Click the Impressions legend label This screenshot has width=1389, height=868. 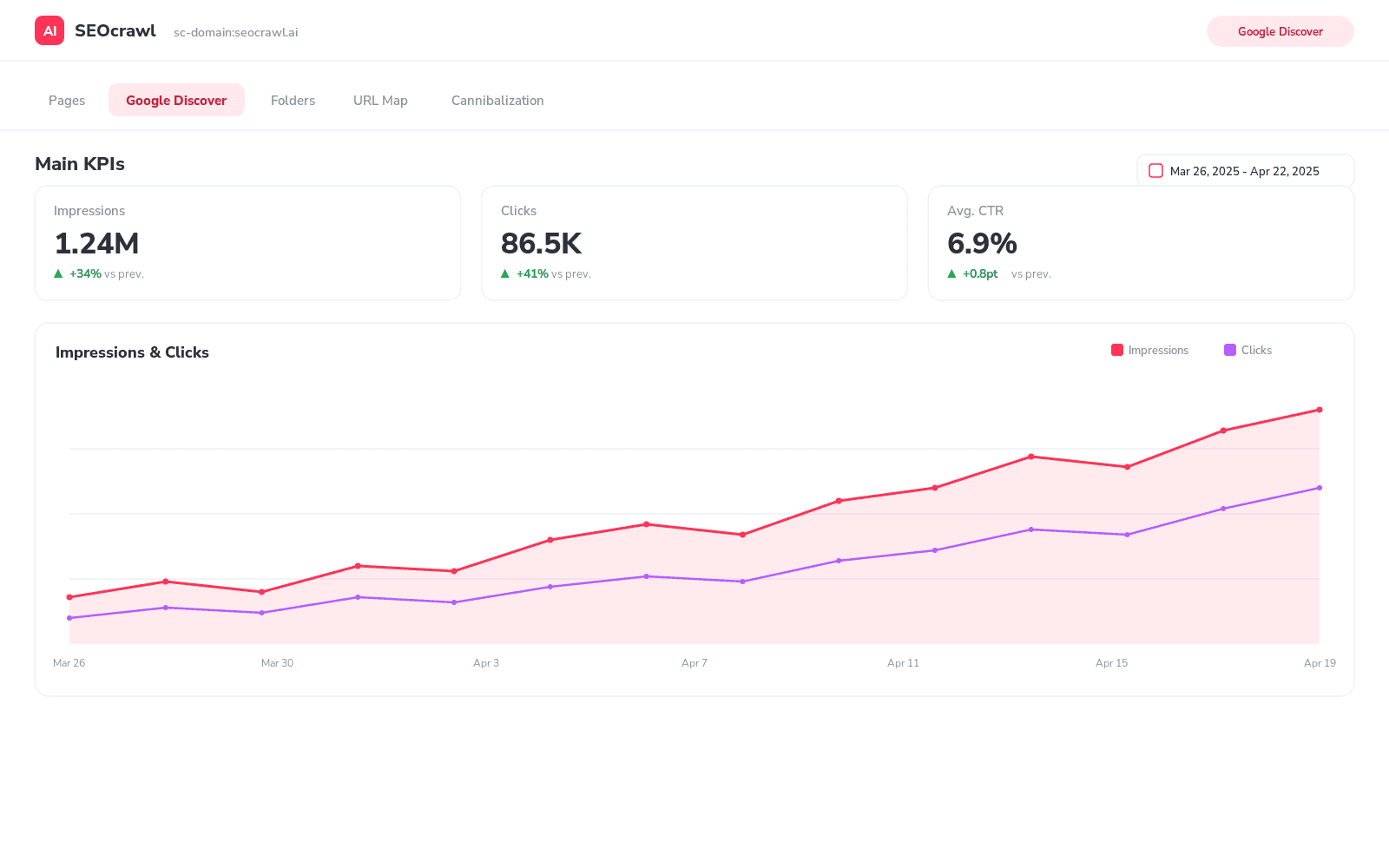tap(1158, 350)
